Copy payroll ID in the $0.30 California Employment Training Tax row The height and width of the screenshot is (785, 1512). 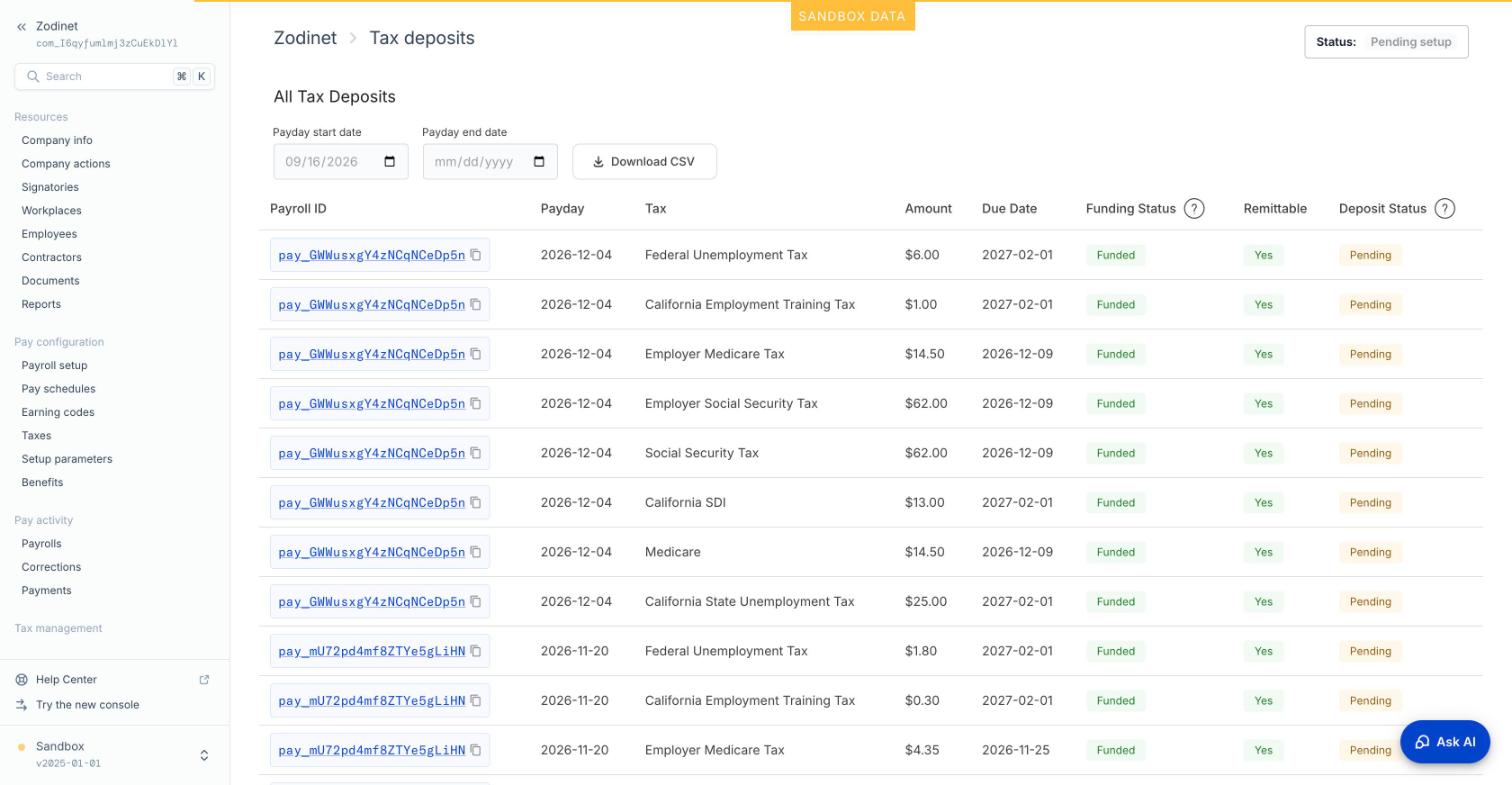[476, 701]
